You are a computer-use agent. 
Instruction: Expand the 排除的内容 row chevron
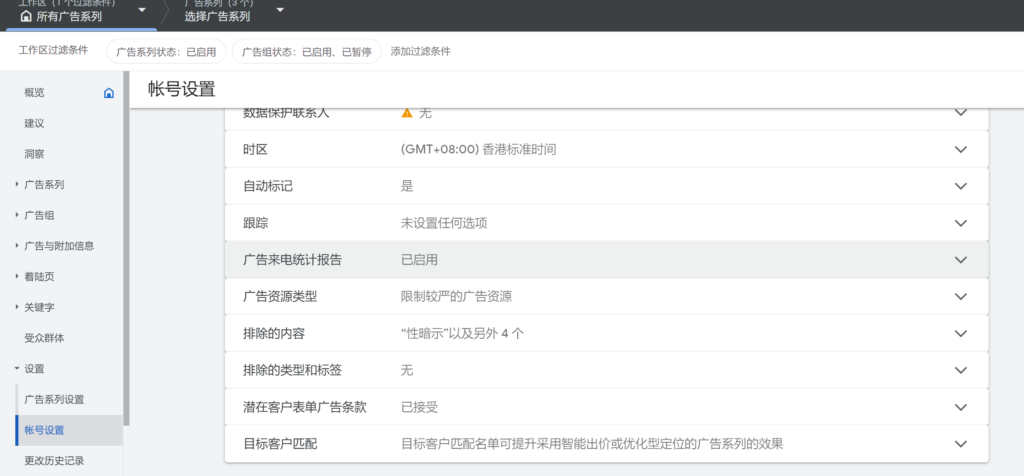pos(960,334)
